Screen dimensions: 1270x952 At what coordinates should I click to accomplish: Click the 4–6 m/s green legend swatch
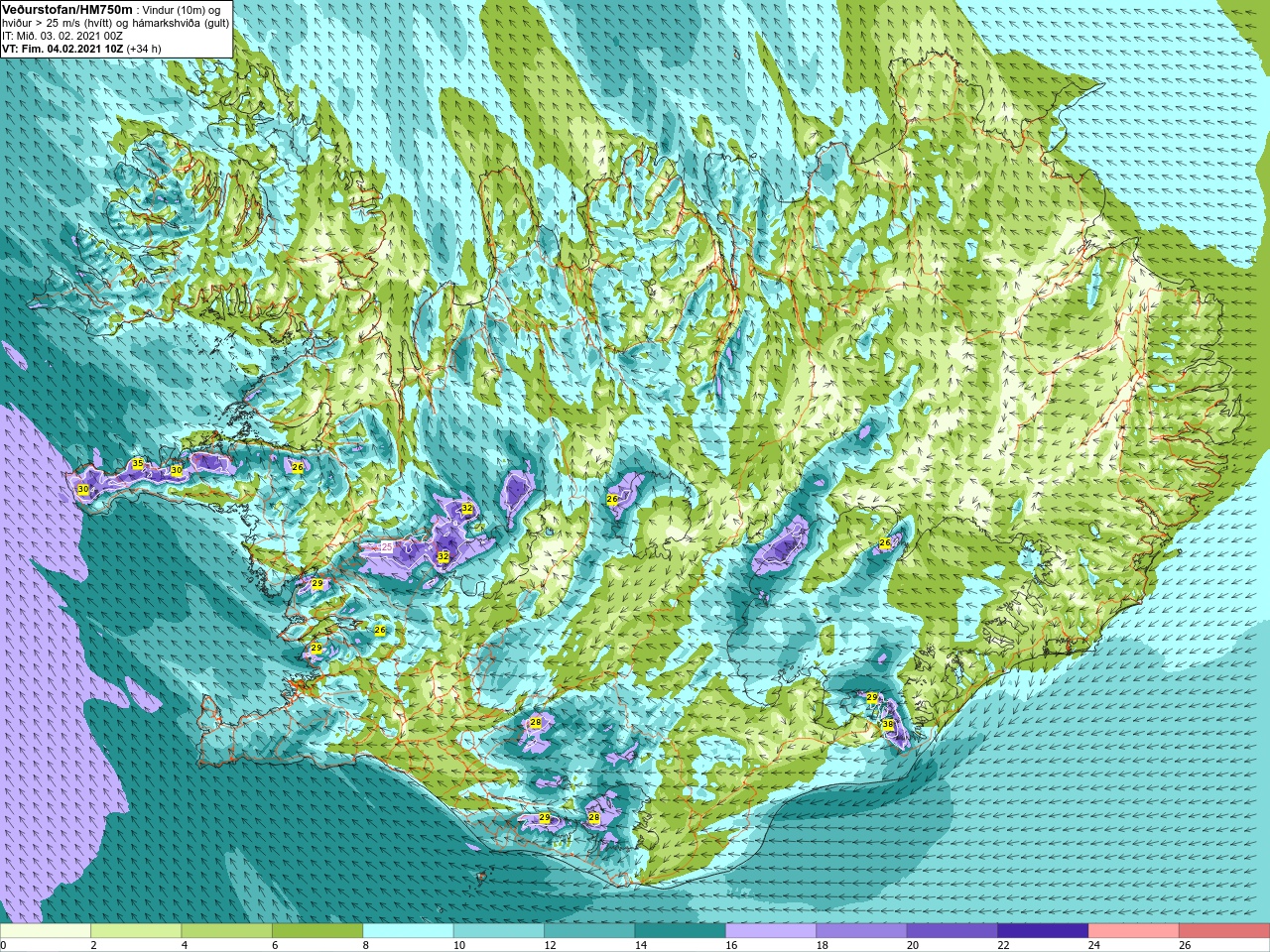tap(227, 931)
